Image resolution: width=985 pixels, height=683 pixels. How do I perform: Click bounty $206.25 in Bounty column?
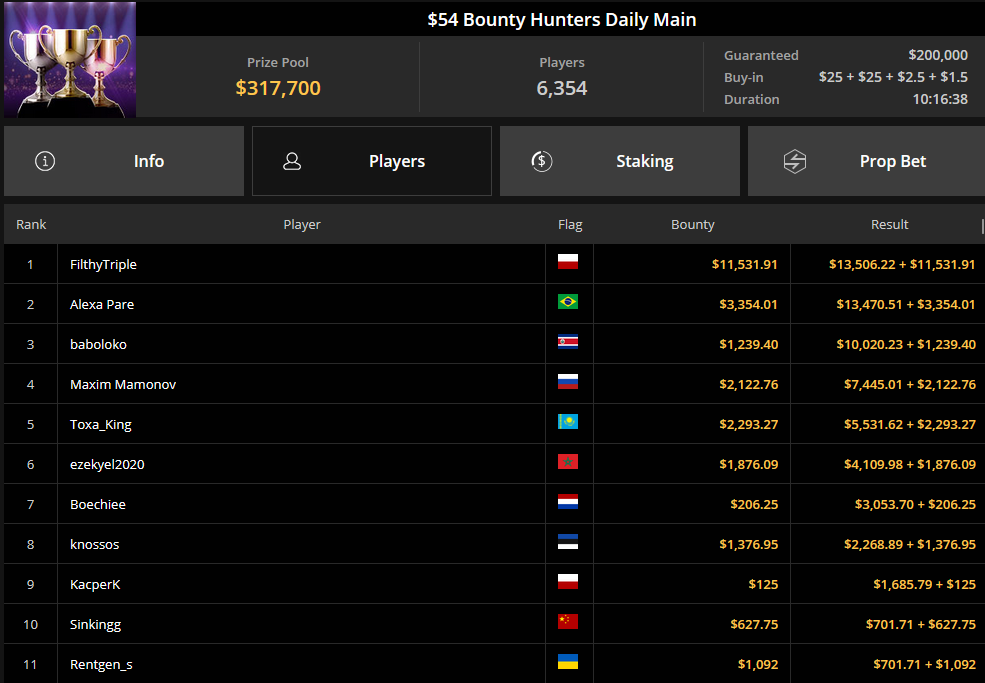pyautogui.click(x=754, y=505)
